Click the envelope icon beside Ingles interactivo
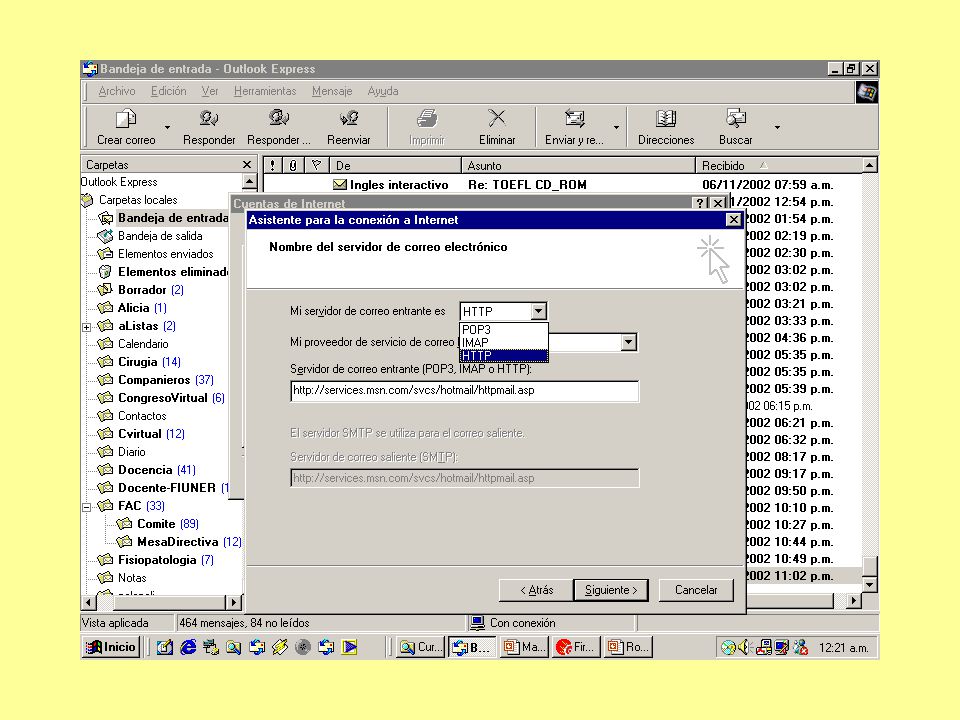Viewport: 960px width, 720px height. coord(339,184)
